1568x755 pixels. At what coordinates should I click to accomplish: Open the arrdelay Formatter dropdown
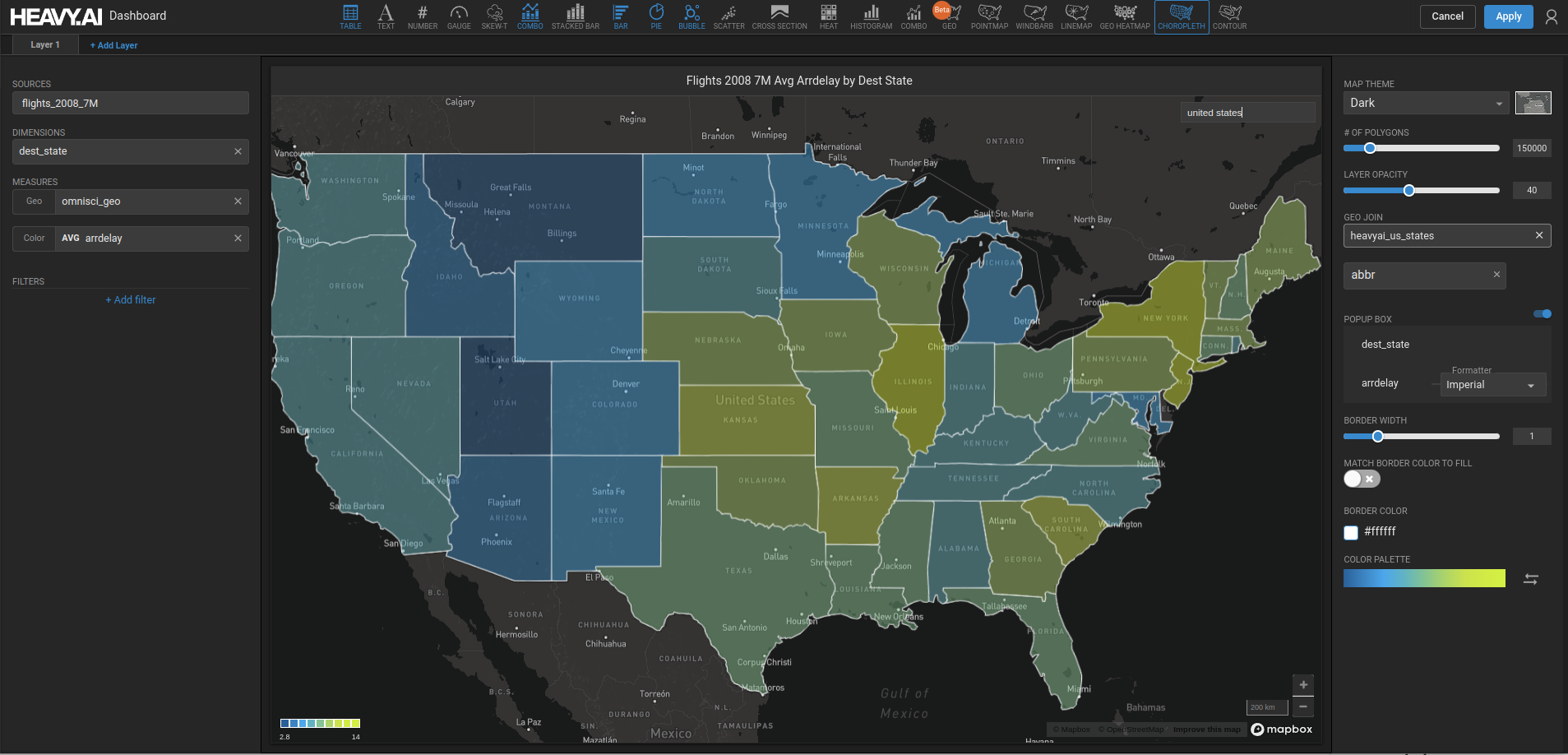click(1492, 385)
